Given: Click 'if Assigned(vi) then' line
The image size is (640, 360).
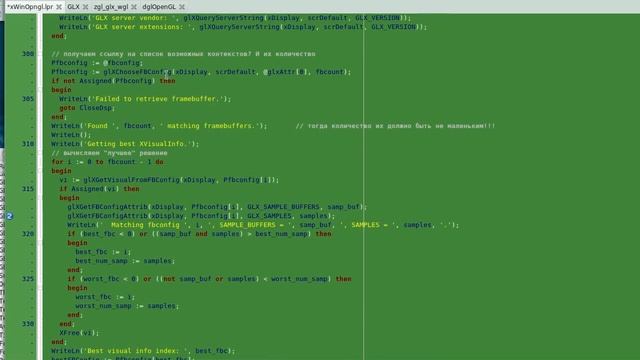Looking at the screenshot, I should (x=99, y=189).
